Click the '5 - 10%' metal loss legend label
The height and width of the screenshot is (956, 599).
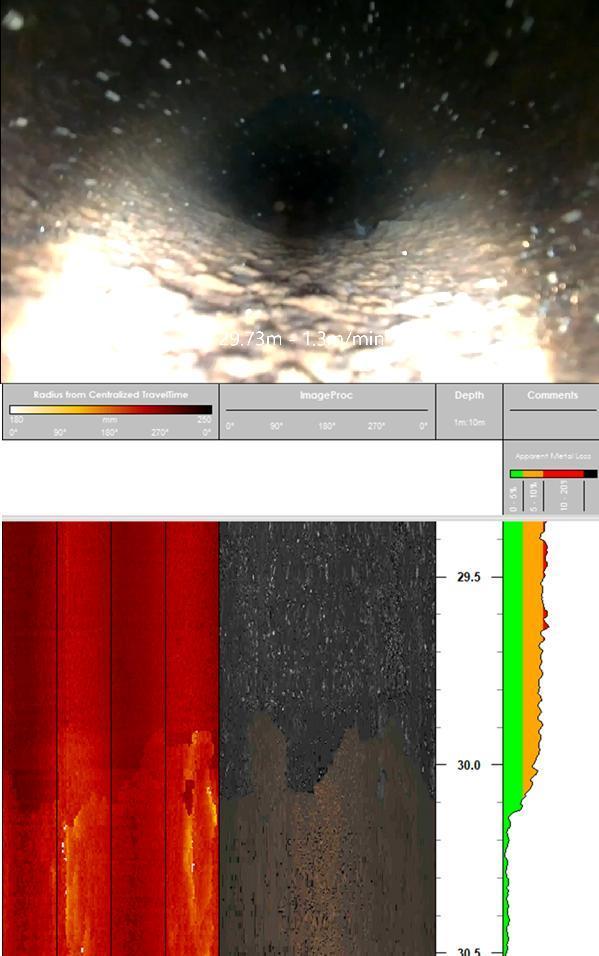[534, 498]
